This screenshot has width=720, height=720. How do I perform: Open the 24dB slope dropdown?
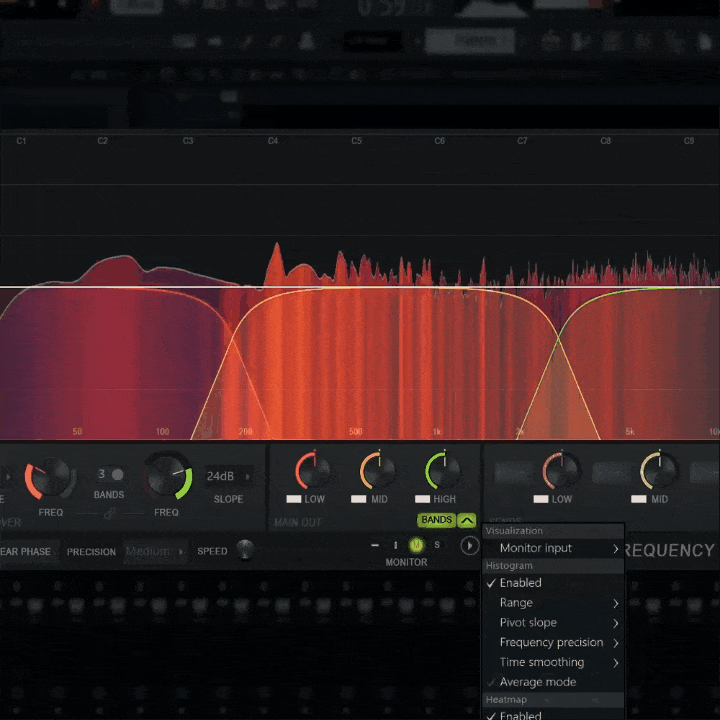[227, 476]
